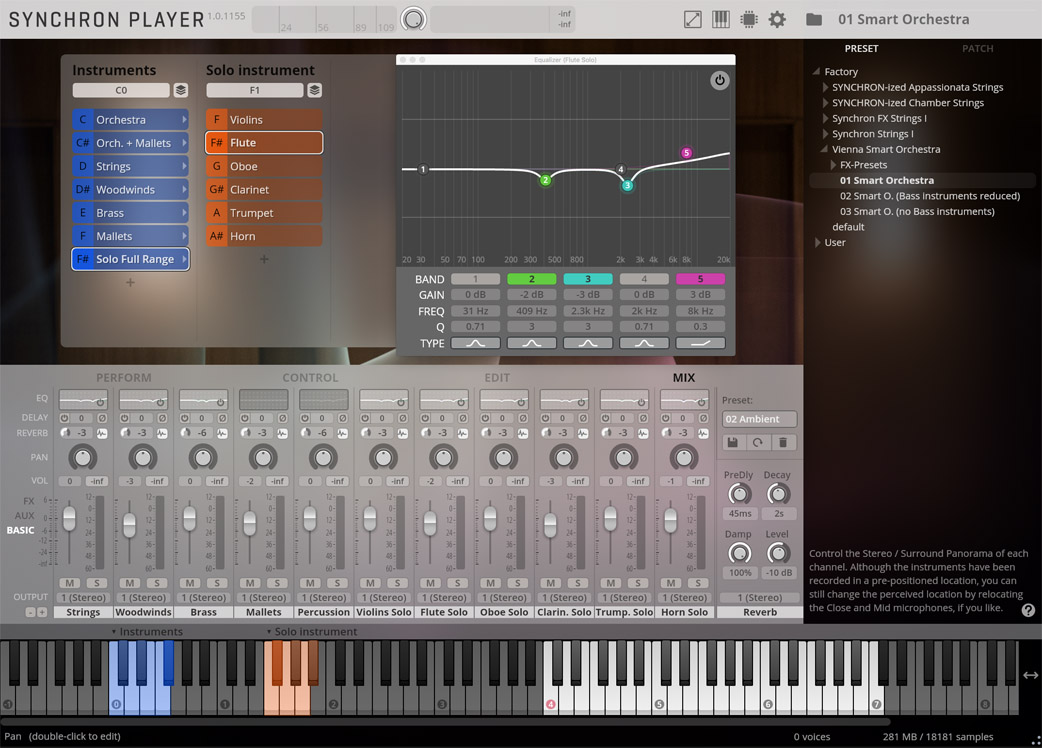Open settings with the gear icon
Viewport: 1042px width, 748px height.
[777, 19]
